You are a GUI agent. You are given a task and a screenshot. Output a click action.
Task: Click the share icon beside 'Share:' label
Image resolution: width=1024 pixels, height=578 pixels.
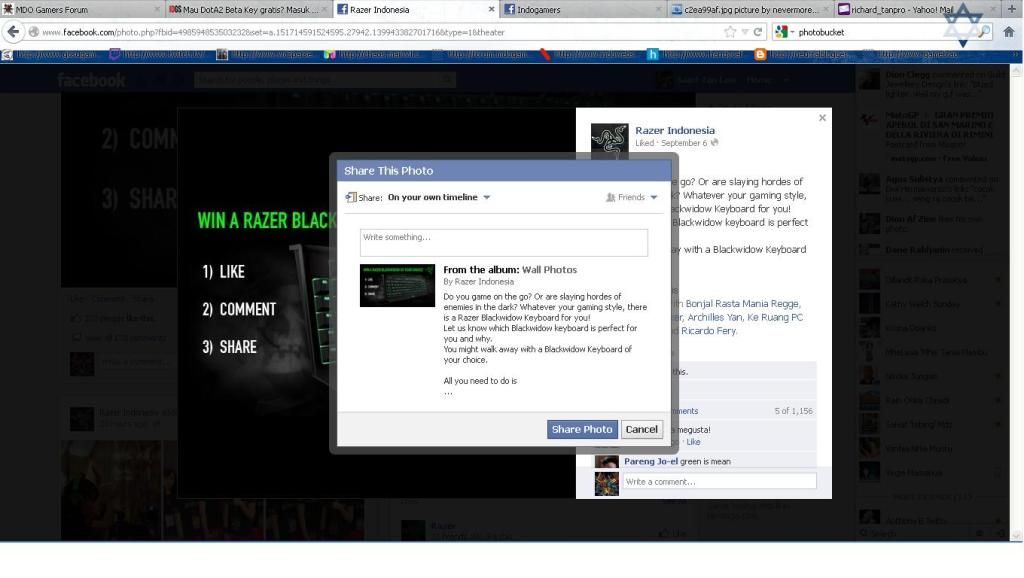click(x=351, y=197)
